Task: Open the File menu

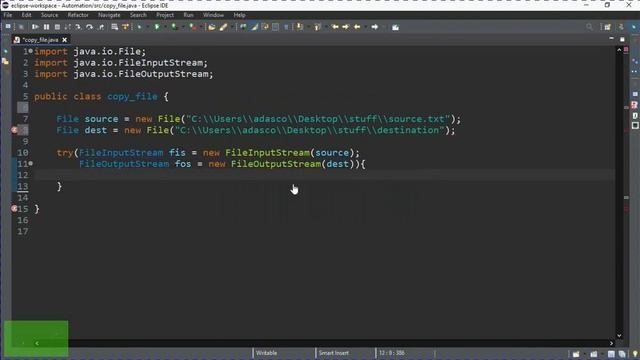Action: pyautogui.click(x=8, y=15)
